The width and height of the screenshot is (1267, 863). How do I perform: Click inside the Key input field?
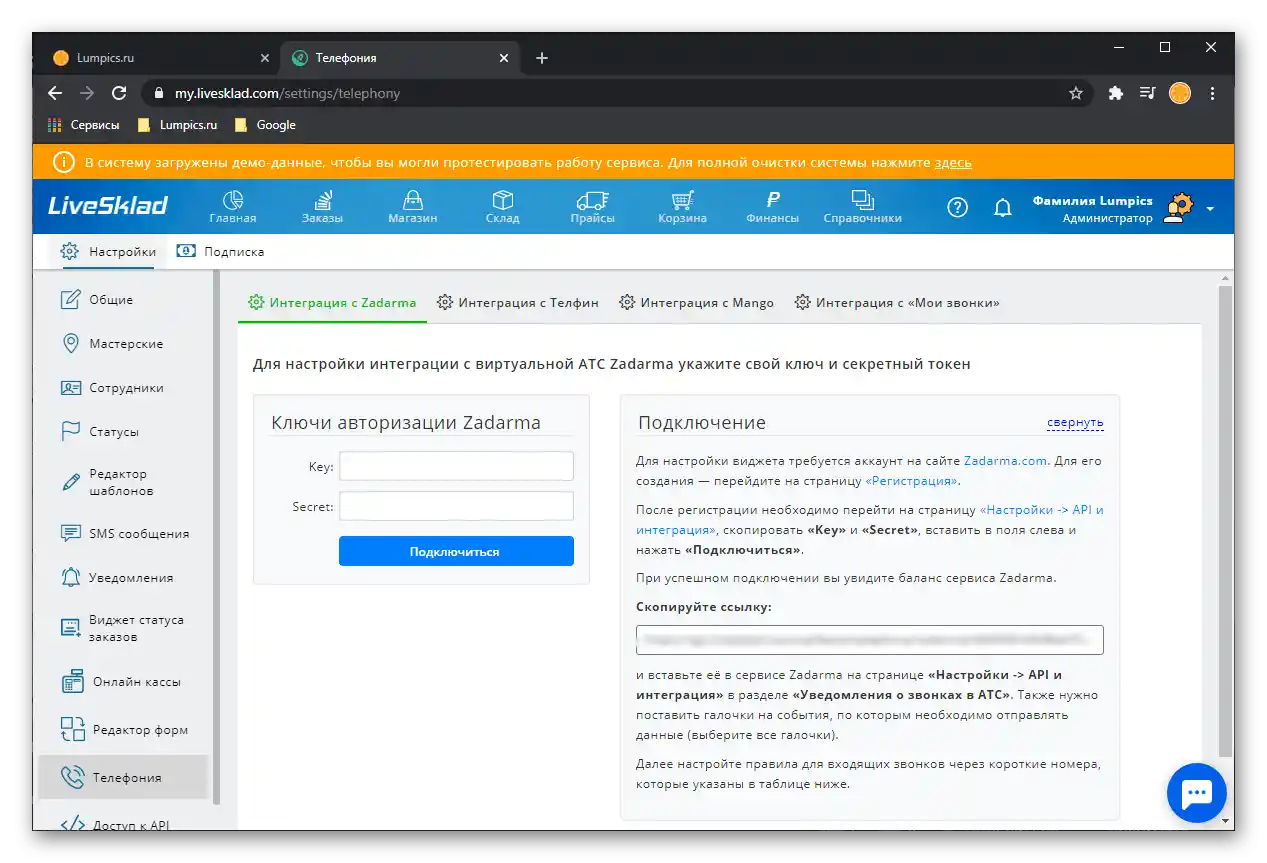(x=455, y=465)
